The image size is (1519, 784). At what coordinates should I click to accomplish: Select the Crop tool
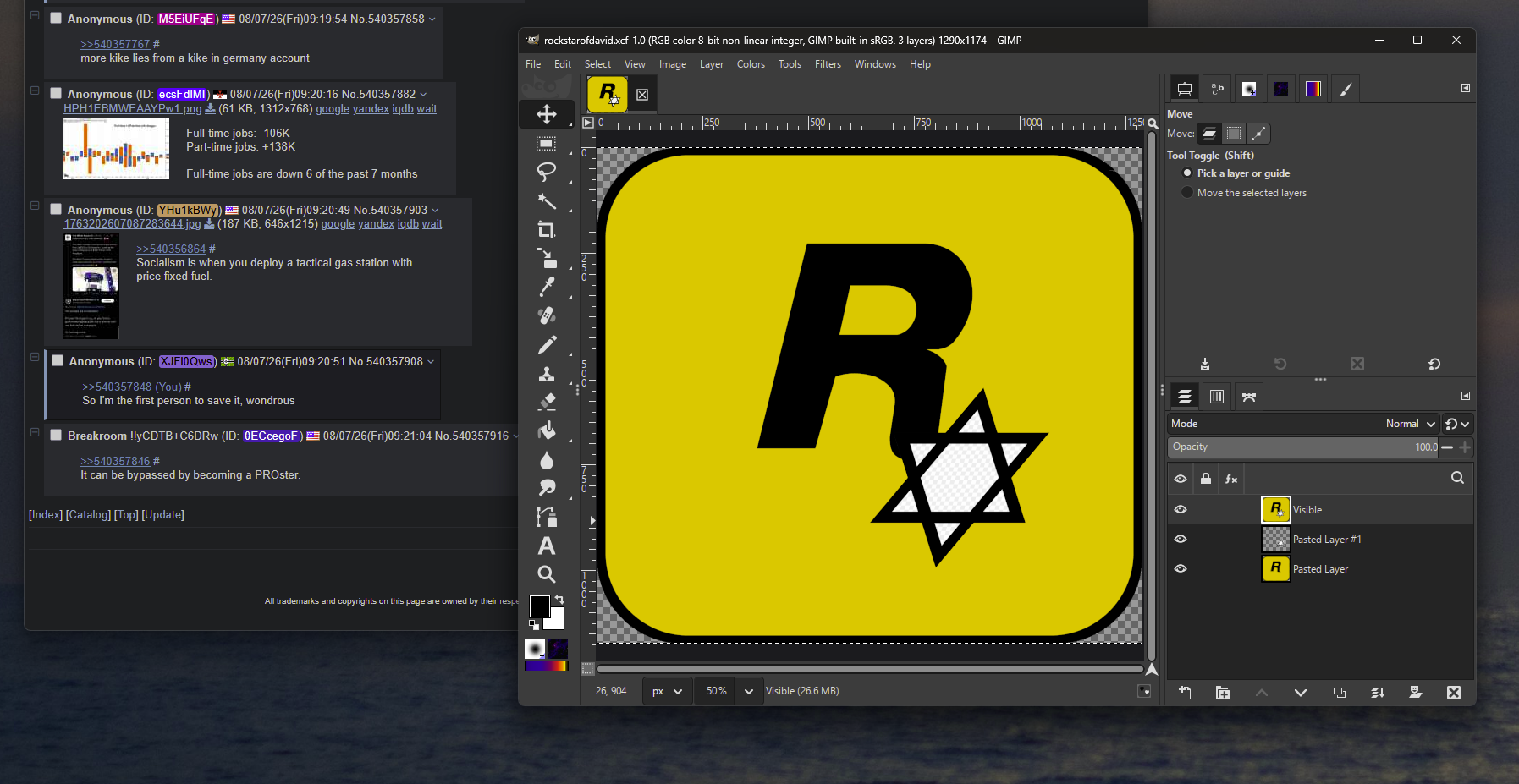[x=547, y=229]
